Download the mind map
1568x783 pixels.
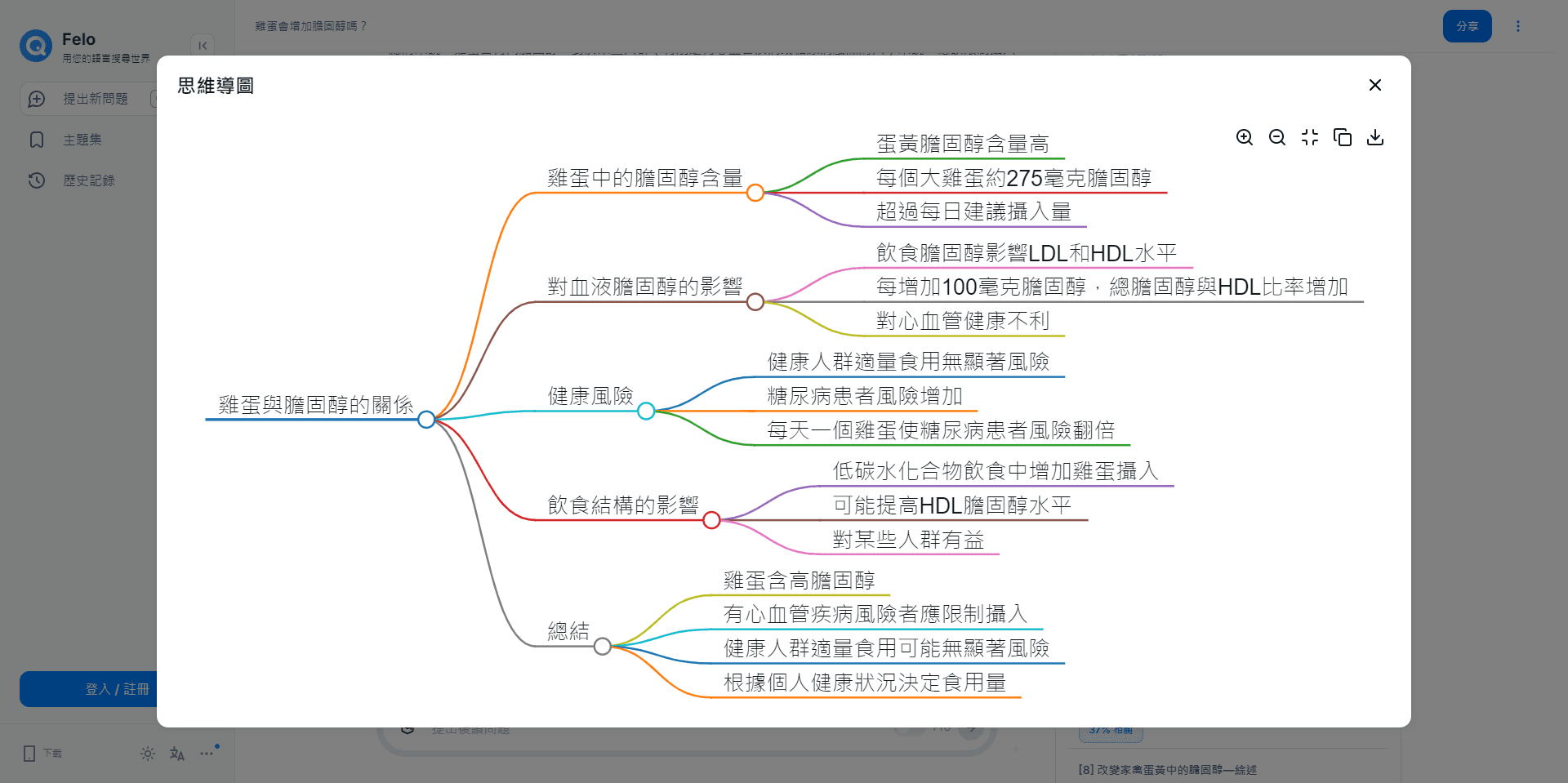[x=1375, y=137]
